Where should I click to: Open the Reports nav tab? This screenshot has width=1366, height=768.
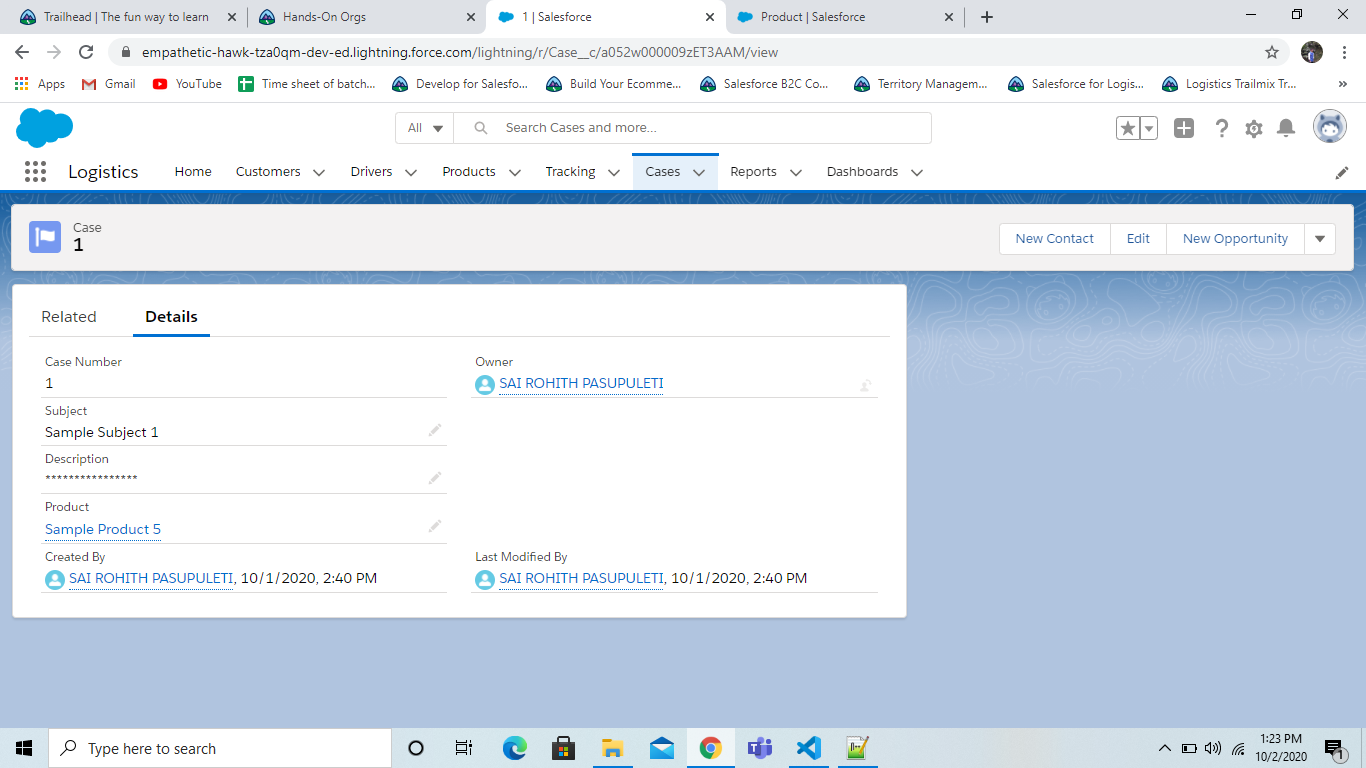[x=753, y=172]
